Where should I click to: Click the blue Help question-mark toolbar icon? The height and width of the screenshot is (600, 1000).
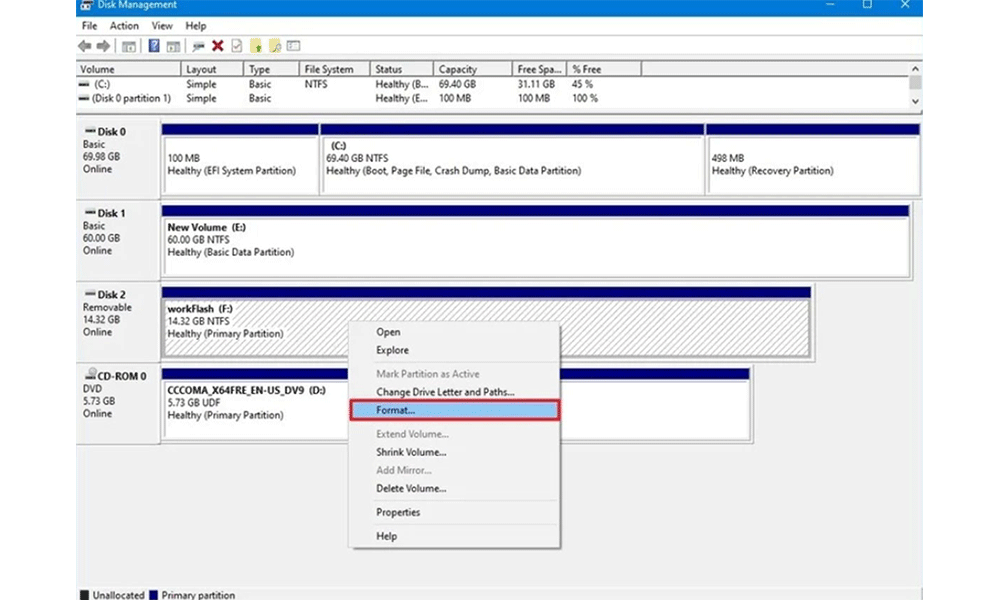(154, 46)
